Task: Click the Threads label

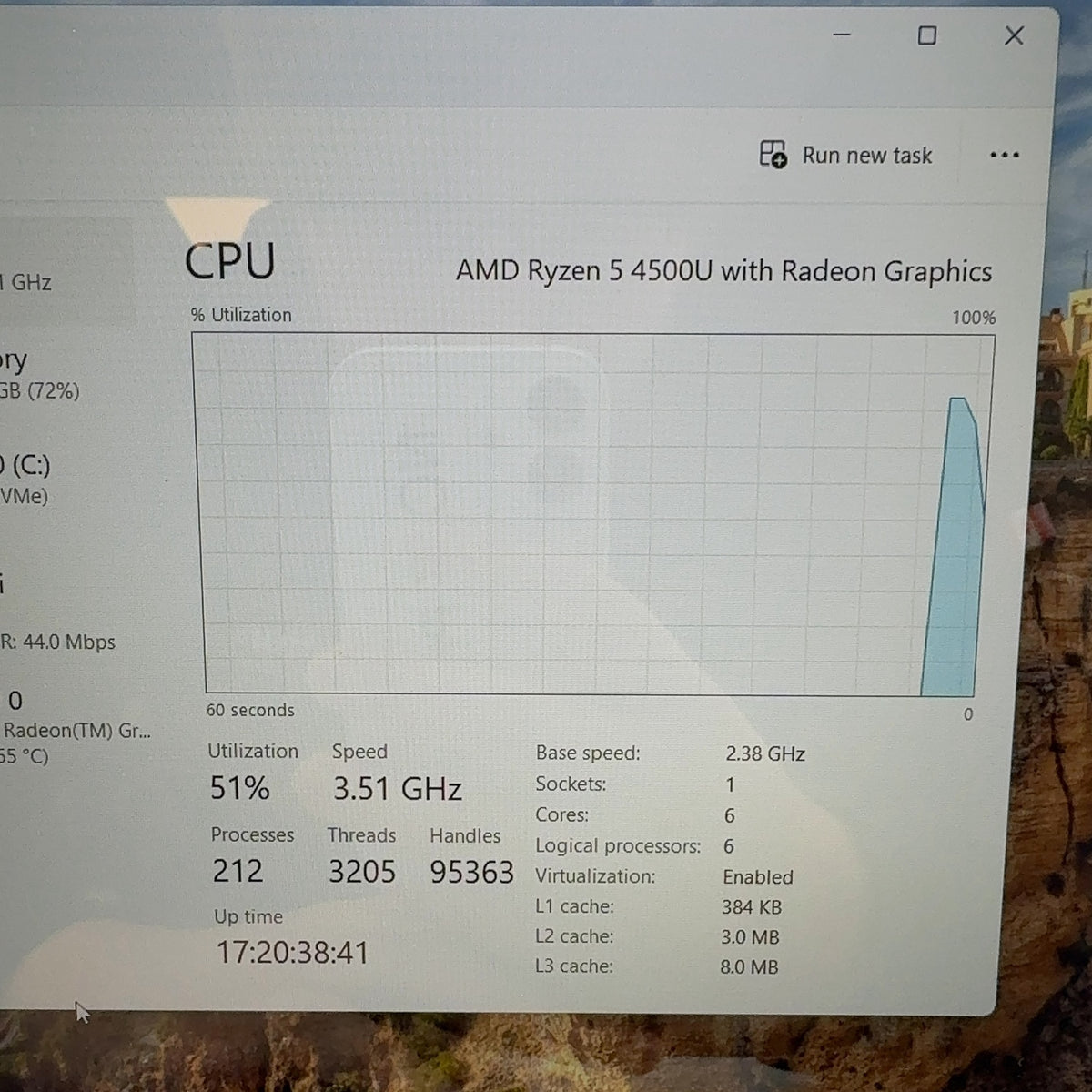Action: click(361, 835)
